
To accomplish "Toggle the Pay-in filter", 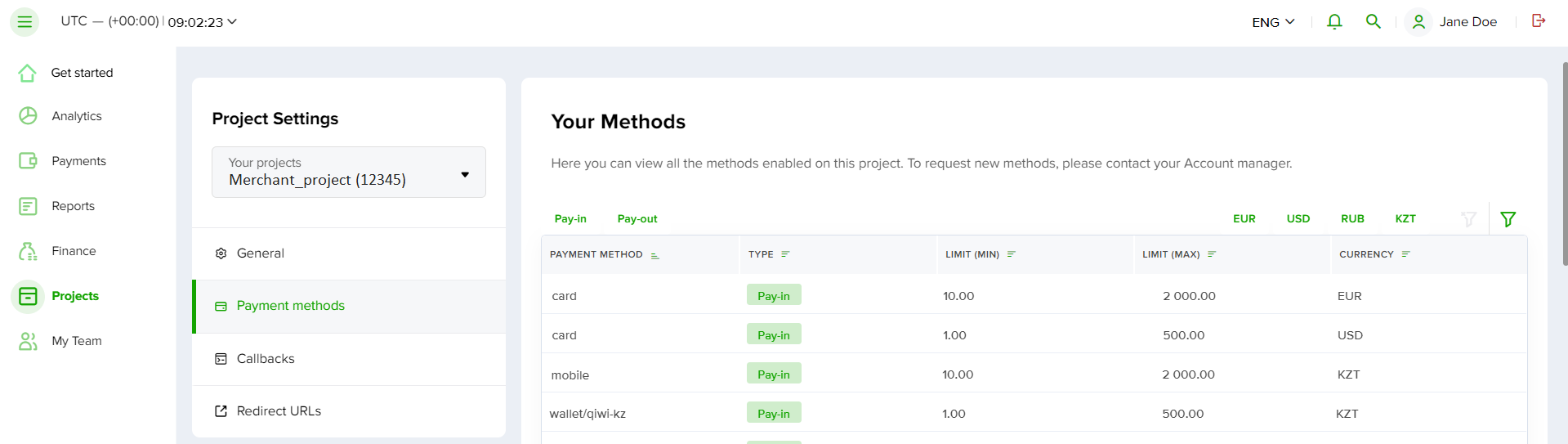I will click(x=570, y=219).
